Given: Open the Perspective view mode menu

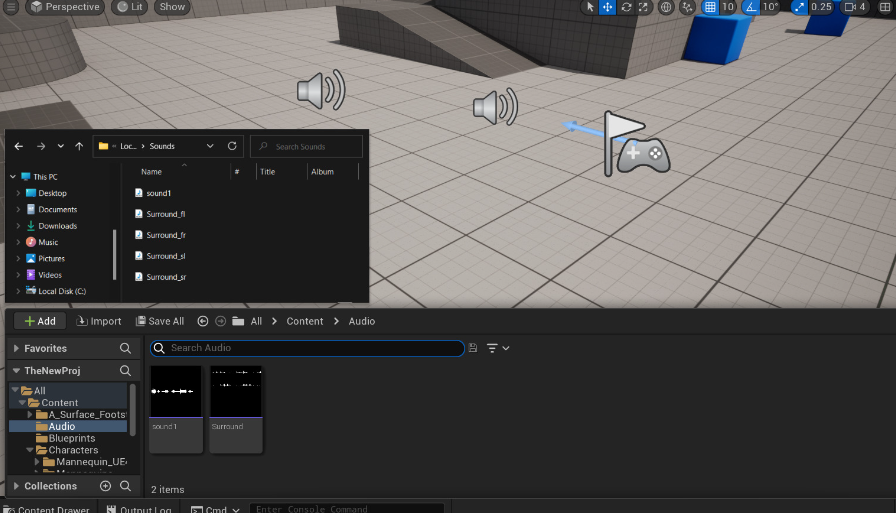Looking at the screenshot, I should [65, 7].
